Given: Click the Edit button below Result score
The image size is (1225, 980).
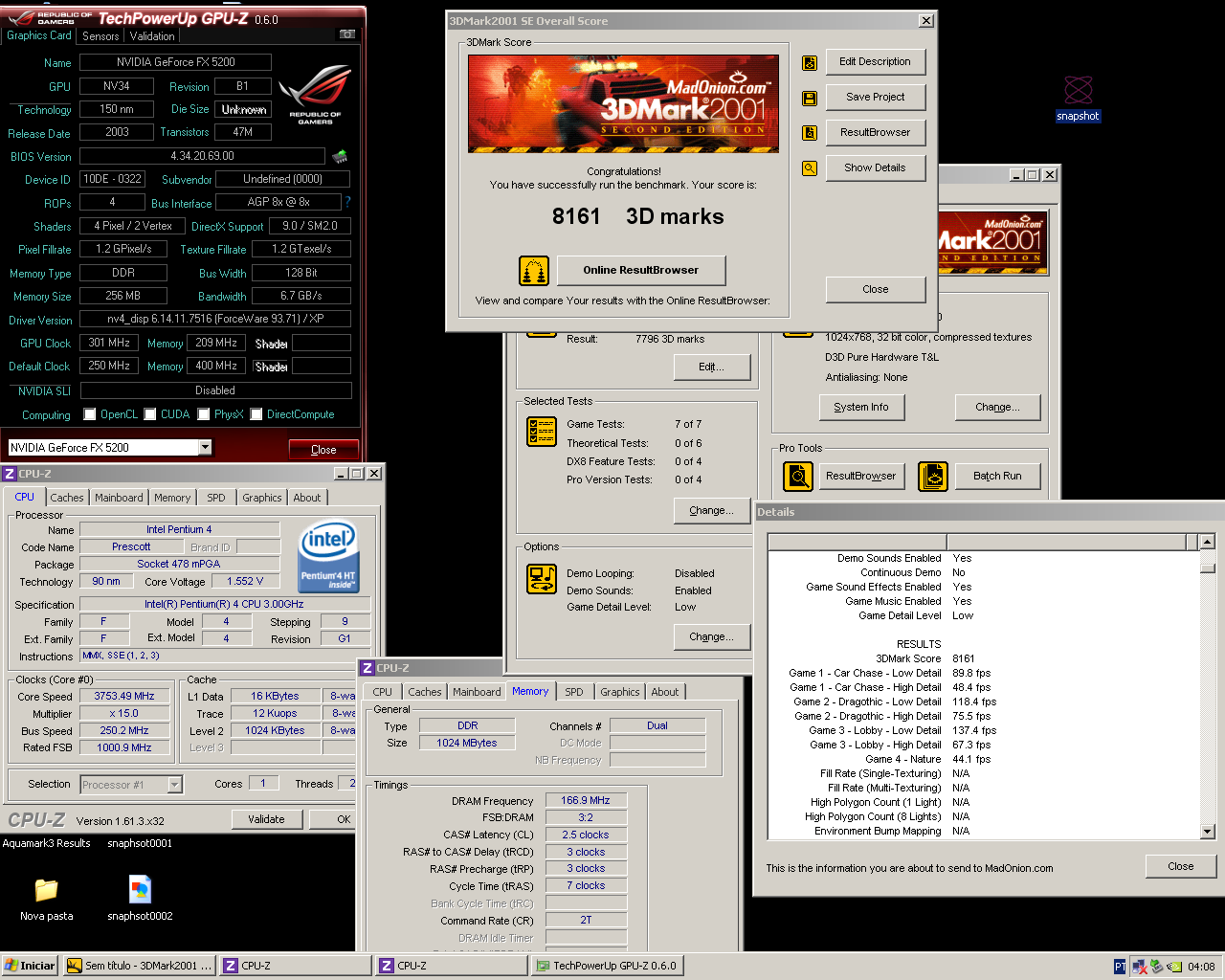Looking at the screenshot, I should click(712, 367).
